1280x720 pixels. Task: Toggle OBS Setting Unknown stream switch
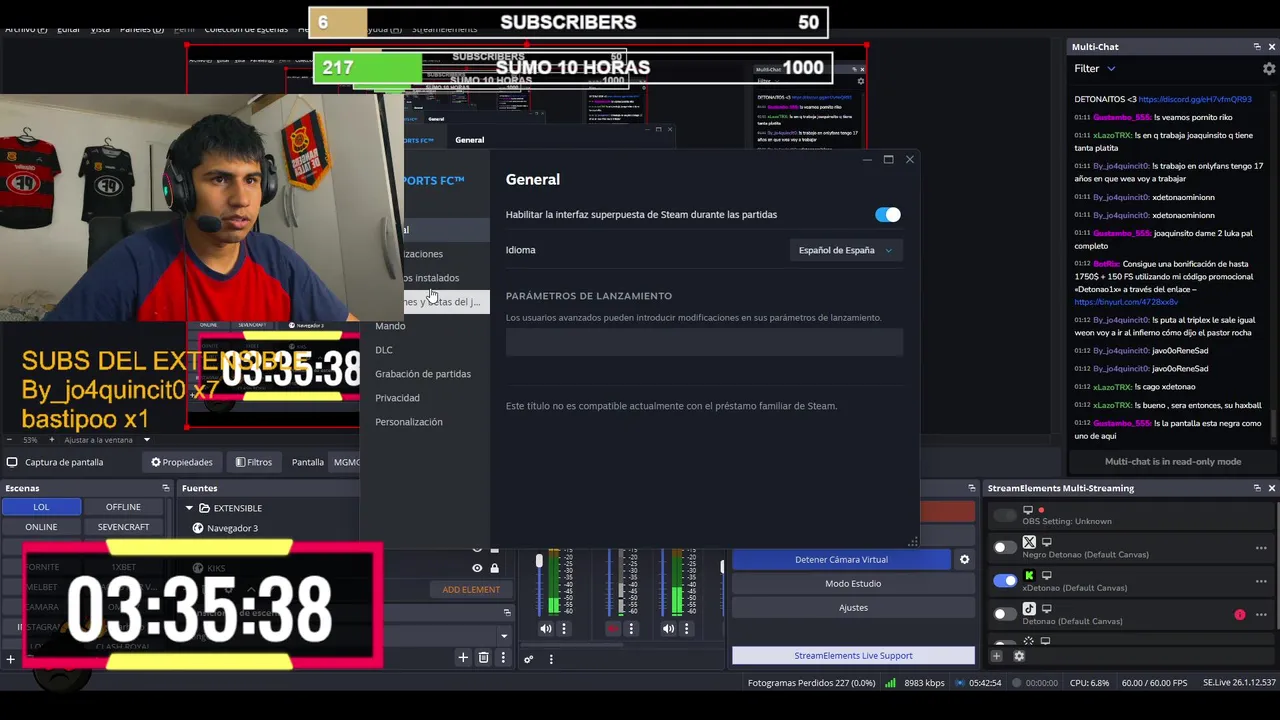click(x=1005, y=515)
